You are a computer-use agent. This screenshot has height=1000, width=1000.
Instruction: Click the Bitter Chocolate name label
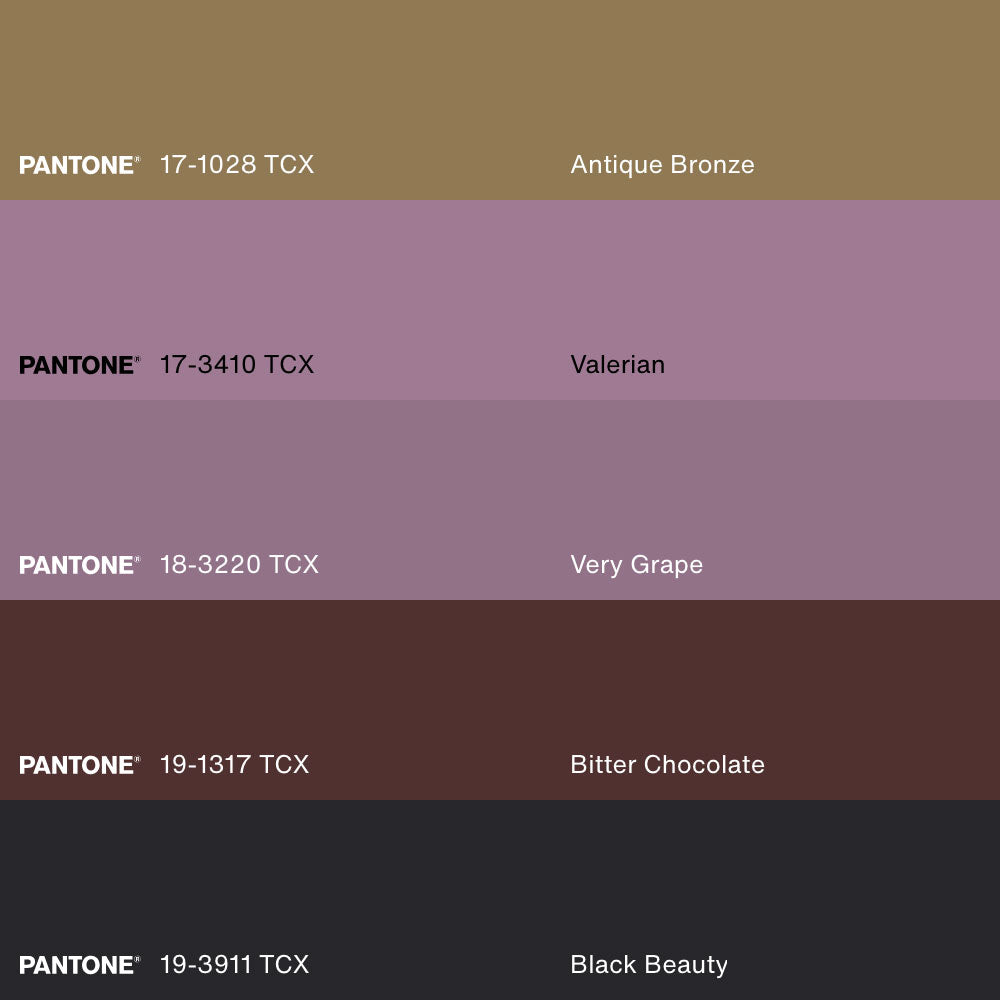tap(667, 765)
